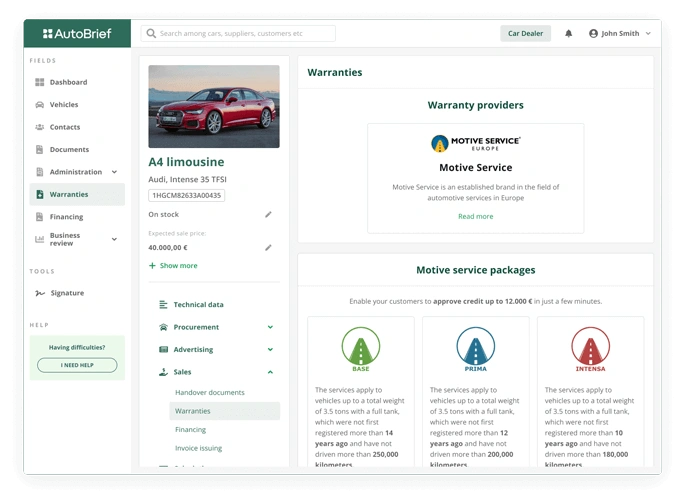Image resolution: width=685 pixels, height=502 pixels.
Task: Click the INTENSA package red icon
Action: (590, 349)
